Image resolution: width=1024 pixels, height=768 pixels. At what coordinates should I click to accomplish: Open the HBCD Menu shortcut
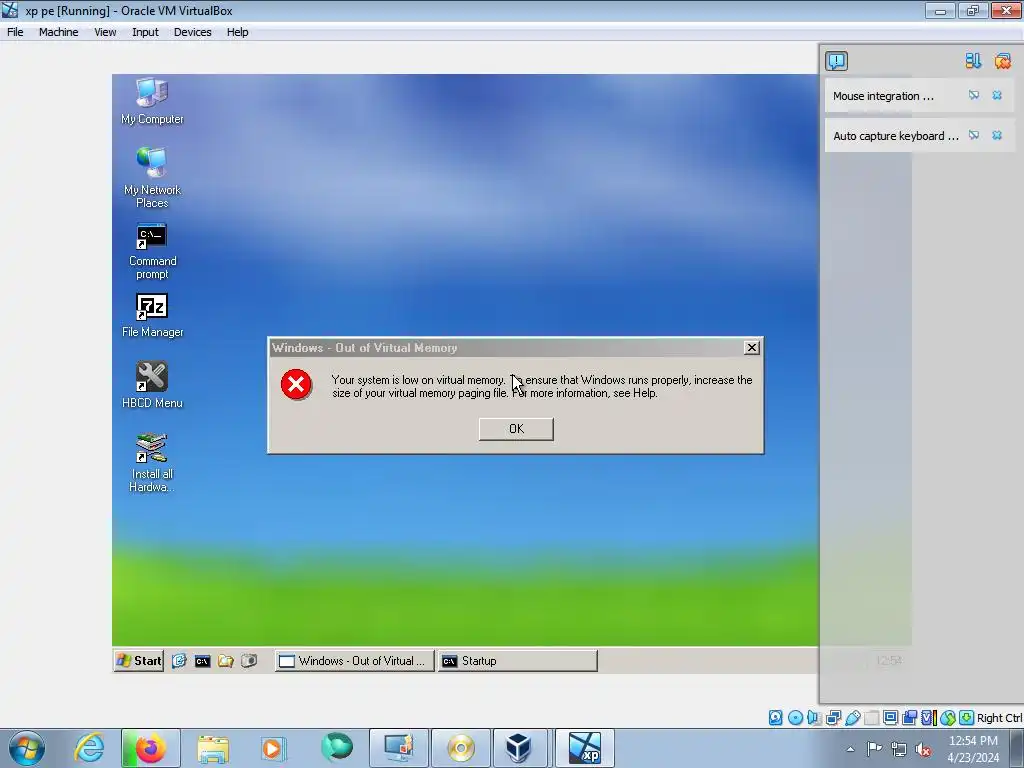click(152, 385)
